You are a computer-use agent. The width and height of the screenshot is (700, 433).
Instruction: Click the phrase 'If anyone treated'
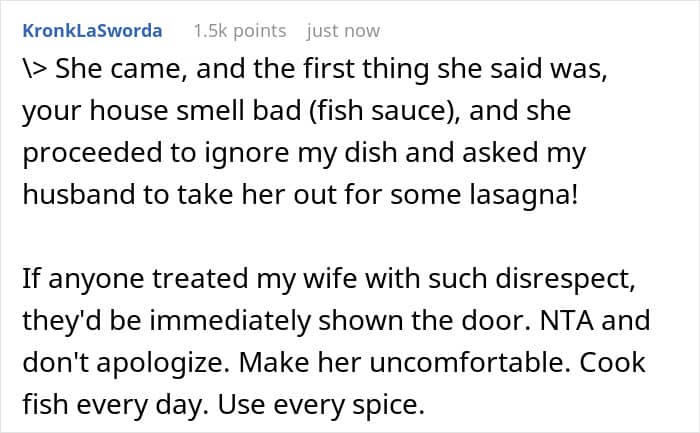[x=134, y=279]
